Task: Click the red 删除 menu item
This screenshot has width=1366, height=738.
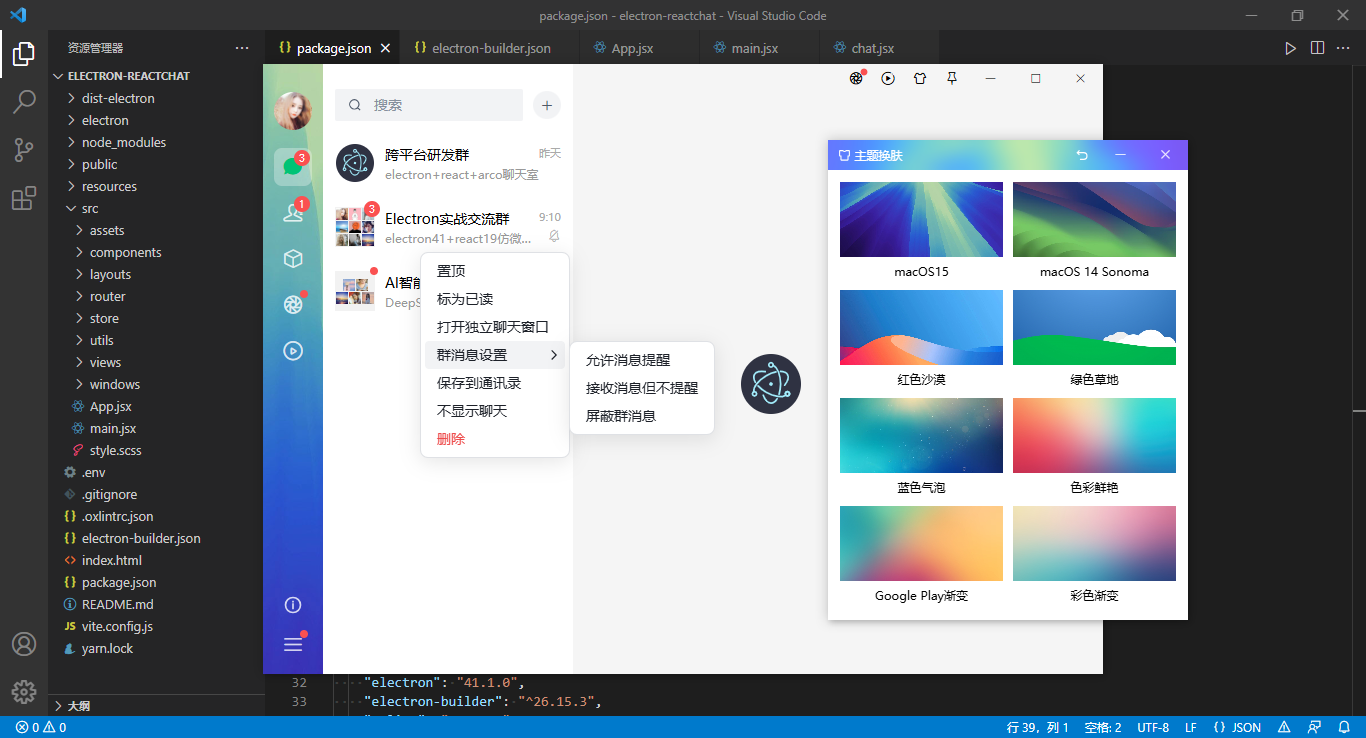Action: coord(495,439)
